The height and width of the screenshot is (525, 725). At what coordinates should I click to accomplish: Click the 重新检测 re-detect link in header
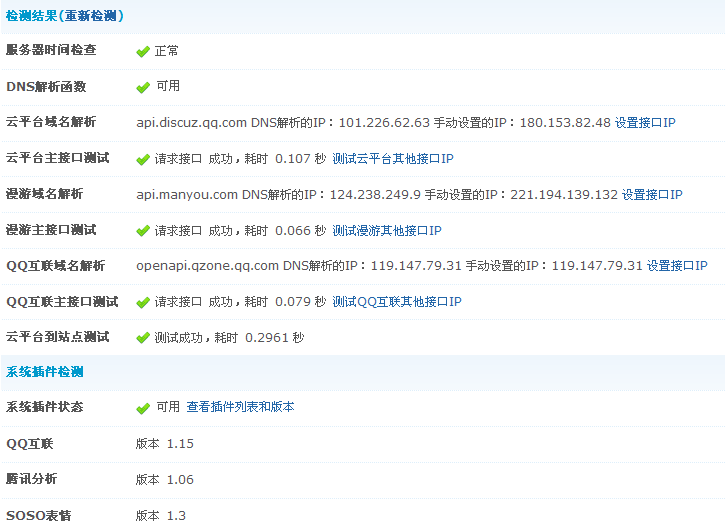click(91, 16)
